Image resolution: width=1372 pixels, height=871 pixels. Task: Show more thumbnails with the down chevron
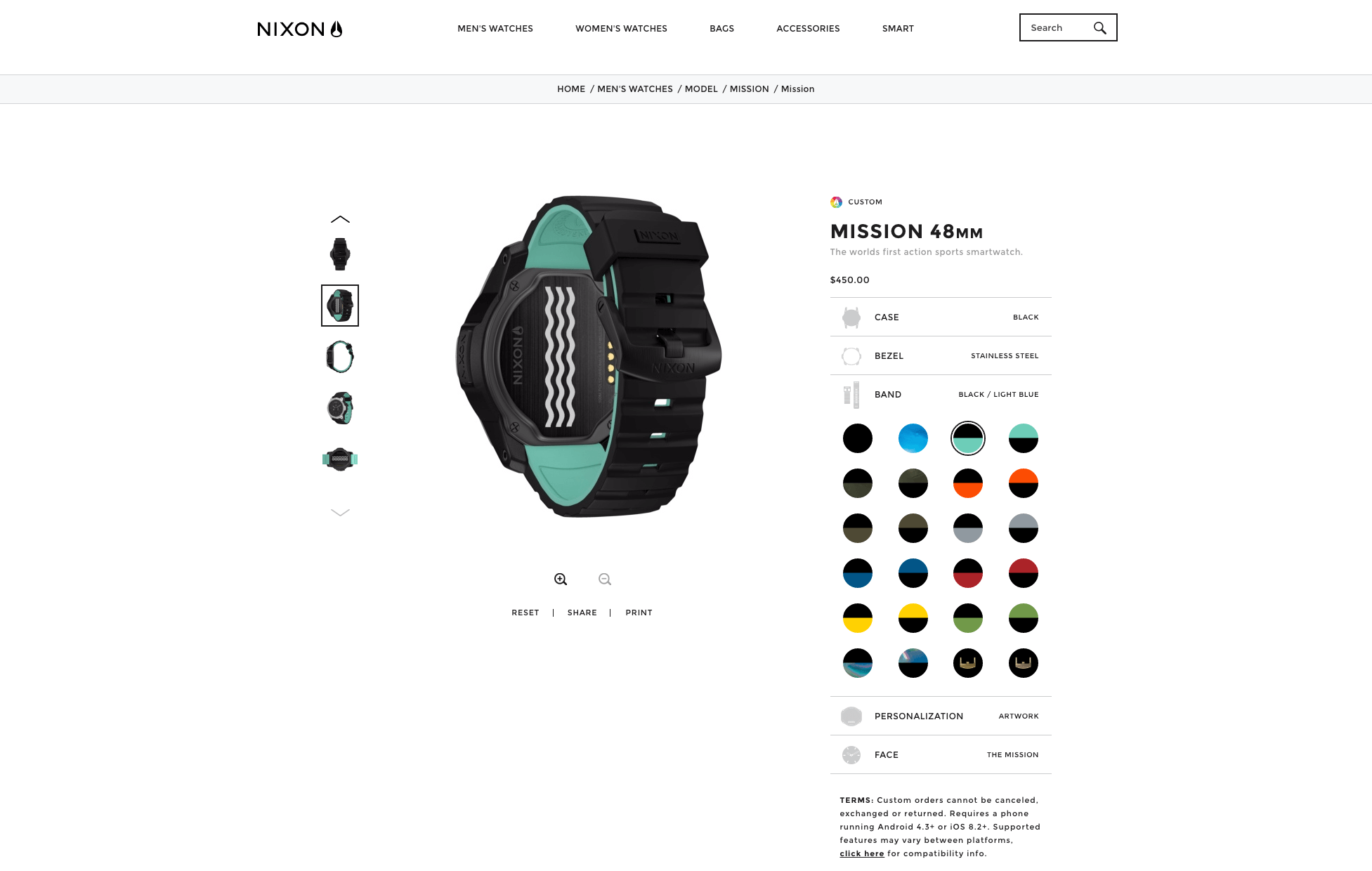click(x=340, y=513)
